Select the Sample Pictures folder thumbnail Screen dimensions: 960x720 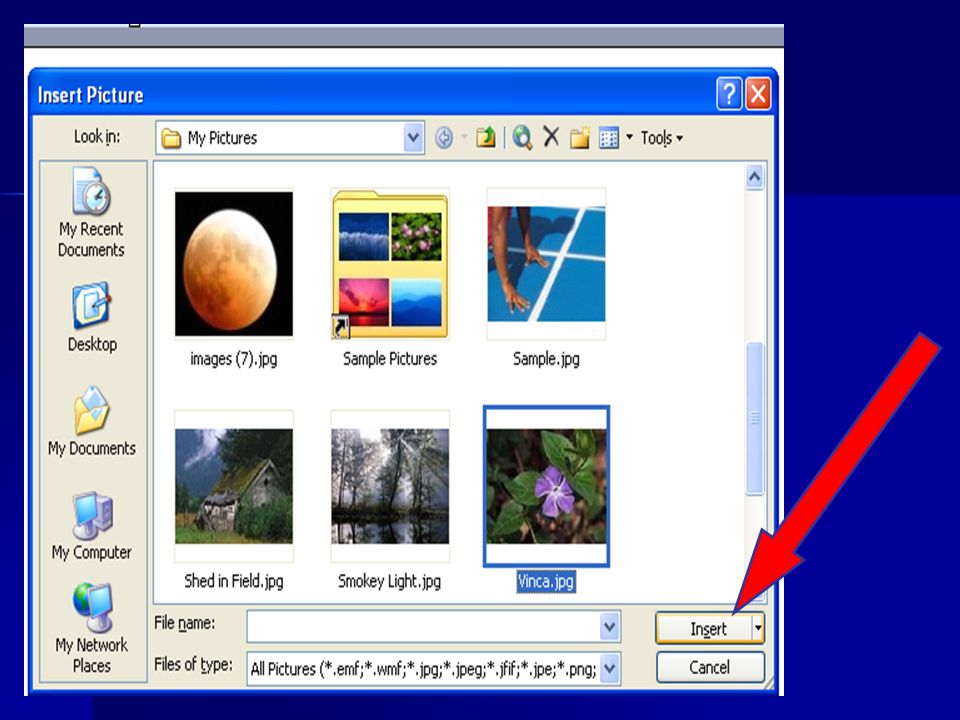390,264
